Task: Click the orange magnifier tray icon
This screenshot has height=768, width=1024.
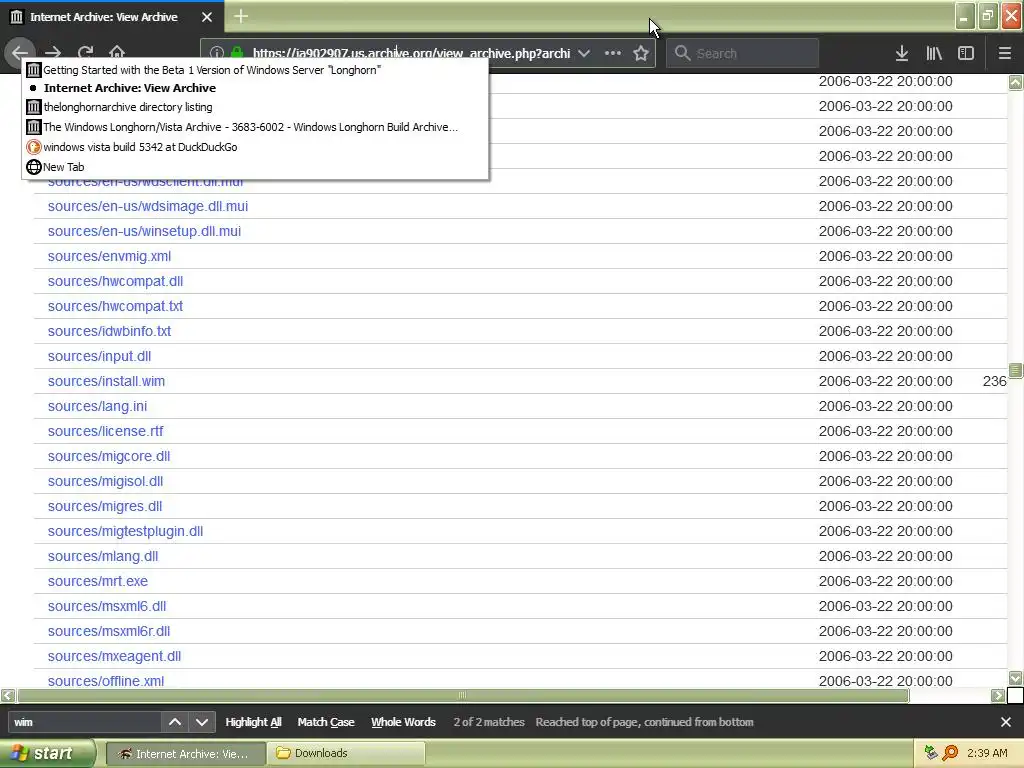Action: pyautogui.click(x=950, y=753)
